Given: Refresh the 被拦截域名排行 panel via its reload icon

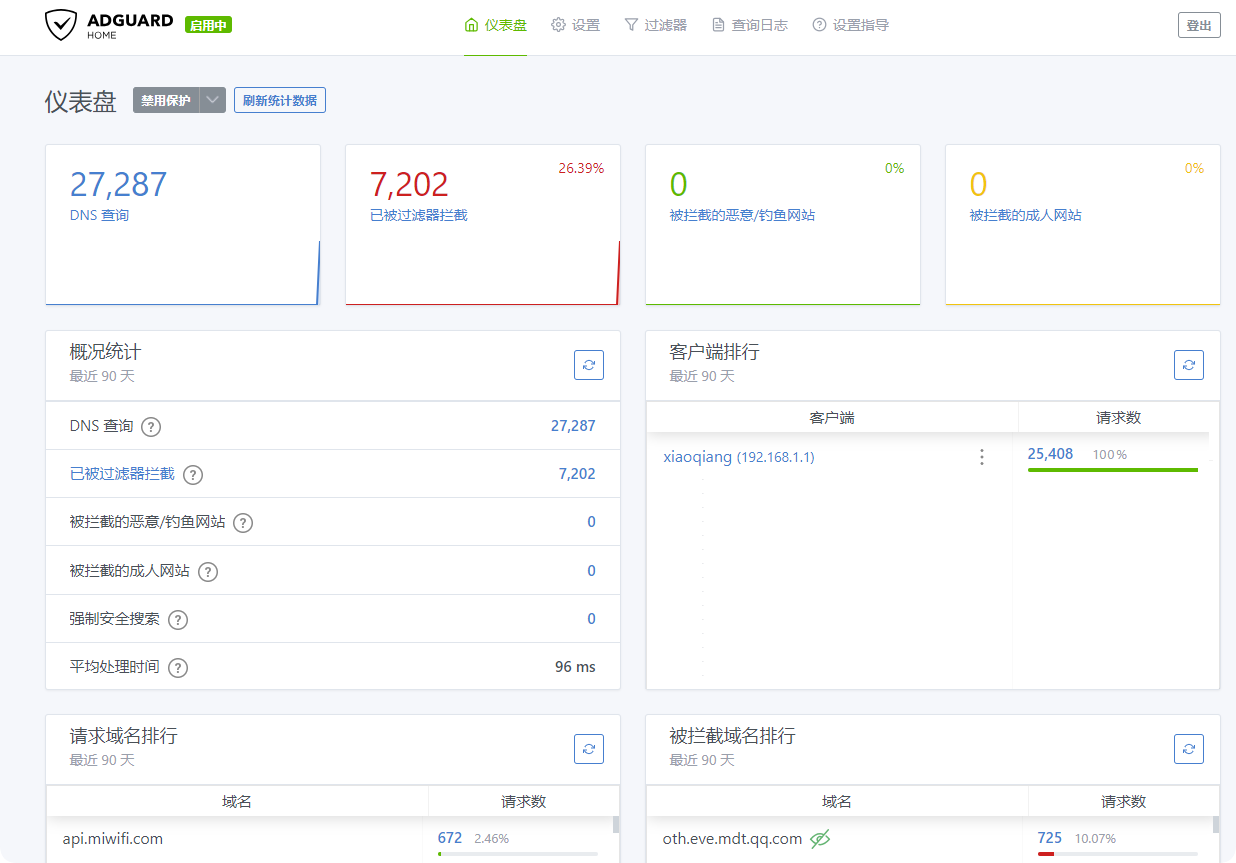Looking at the screenshot, I should click(1188, 748).
